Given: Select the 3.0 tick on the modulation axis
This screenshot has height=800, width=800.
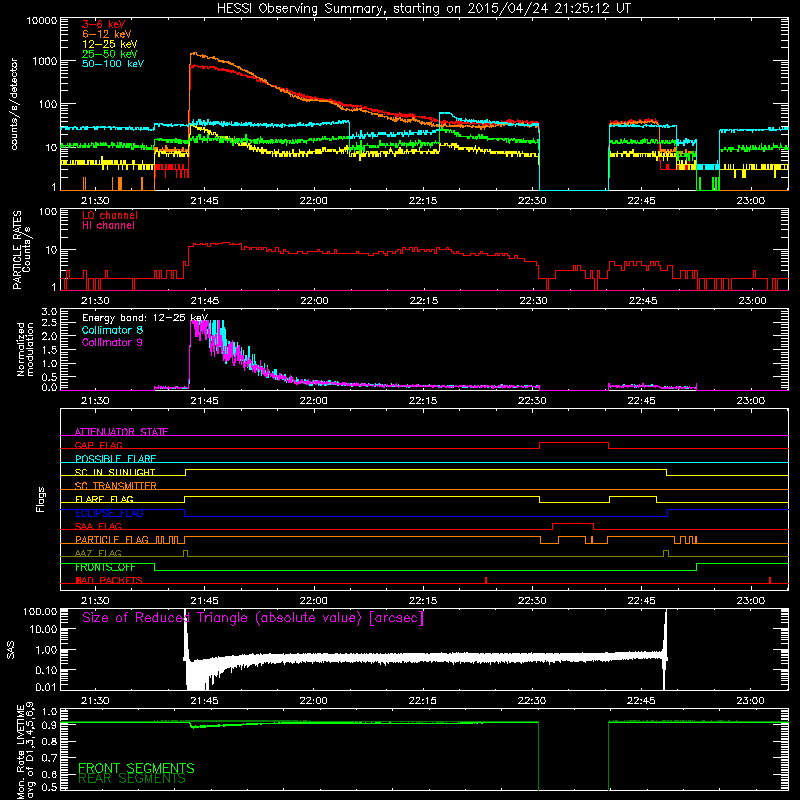Looking at the screenshot, I should (49, 312).
